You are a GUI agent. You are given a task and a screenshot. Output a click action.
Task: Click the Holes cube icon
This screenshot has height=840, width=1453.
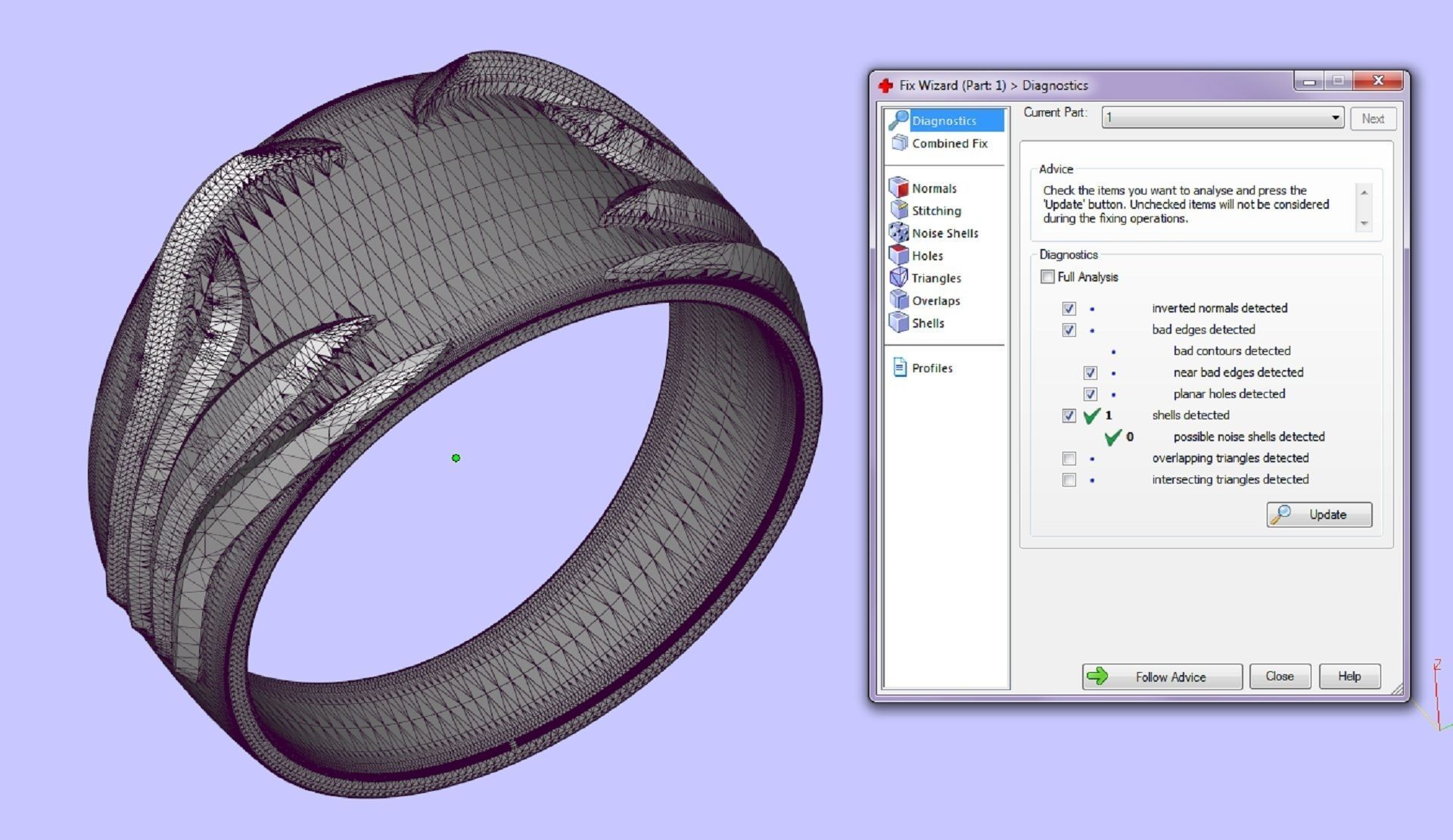[898, 255]
